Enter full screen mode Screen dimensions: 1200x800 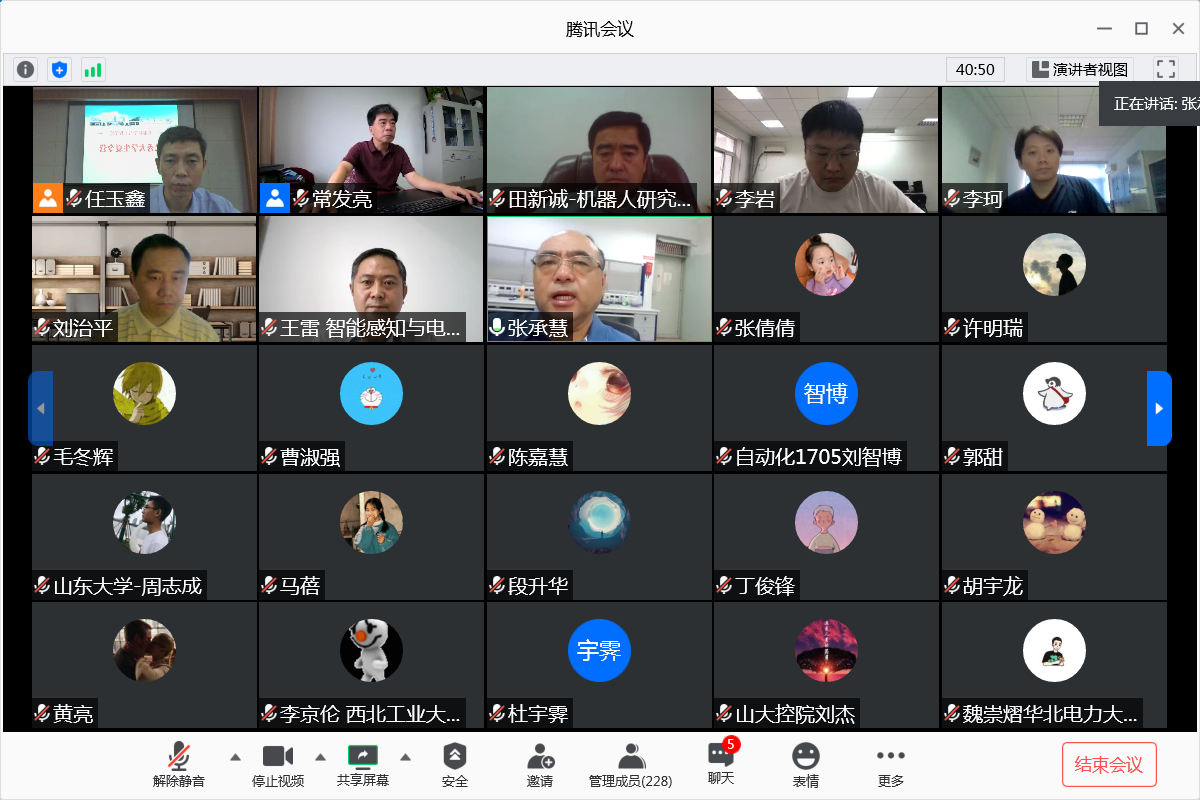point(1165,69)
